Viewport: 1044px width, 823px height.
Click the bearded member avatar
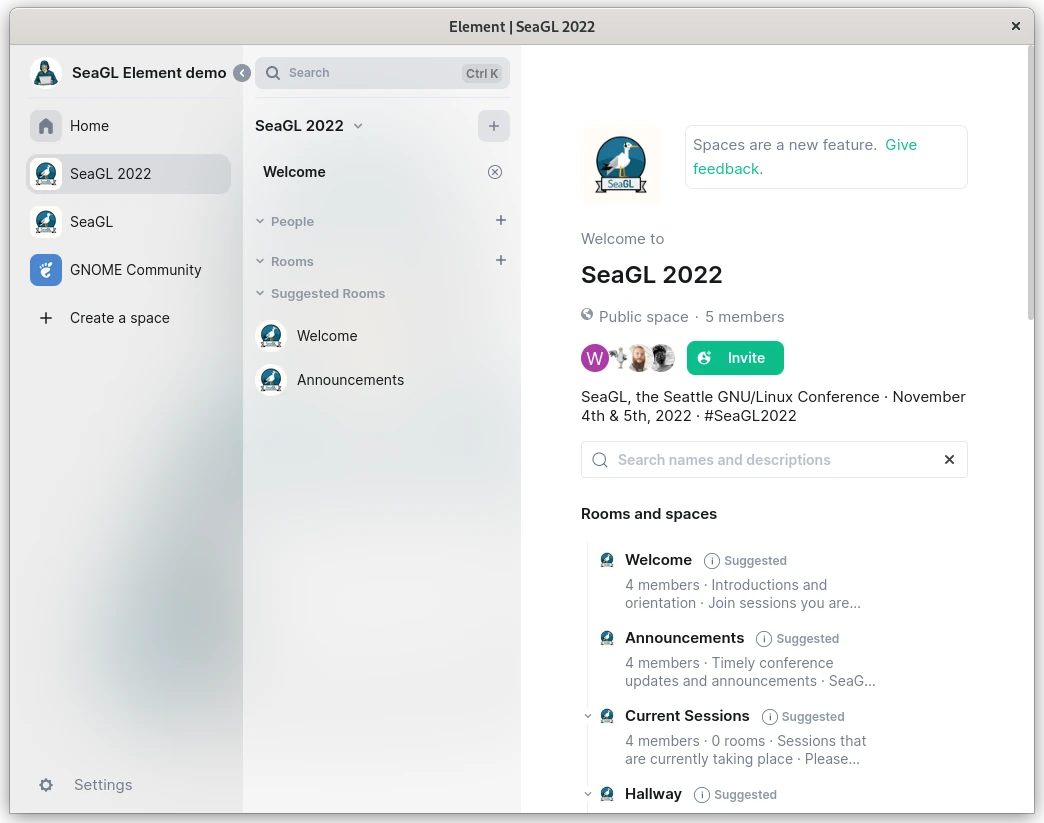638,358
